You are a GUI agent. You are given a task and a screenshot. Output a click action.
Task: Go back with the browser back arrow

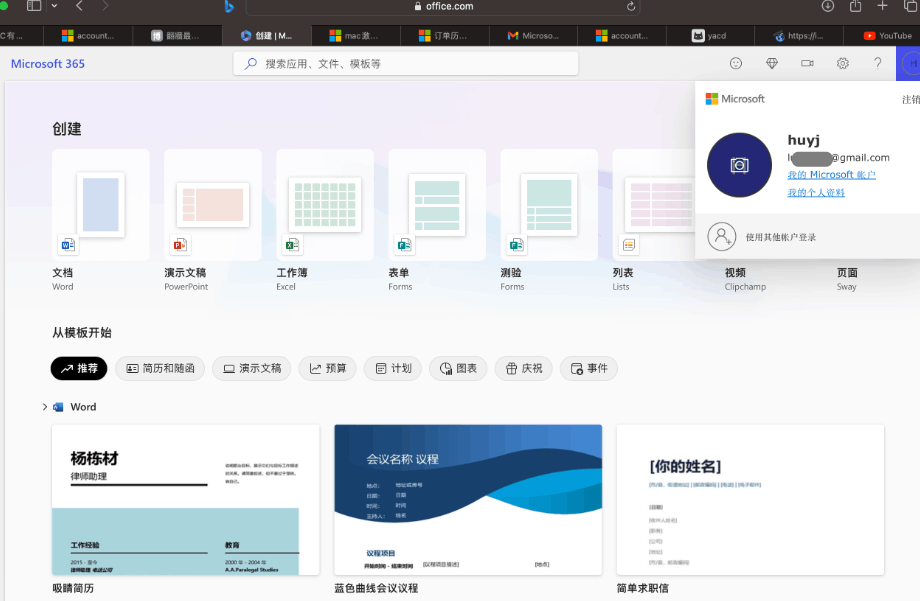pos(80,6)
